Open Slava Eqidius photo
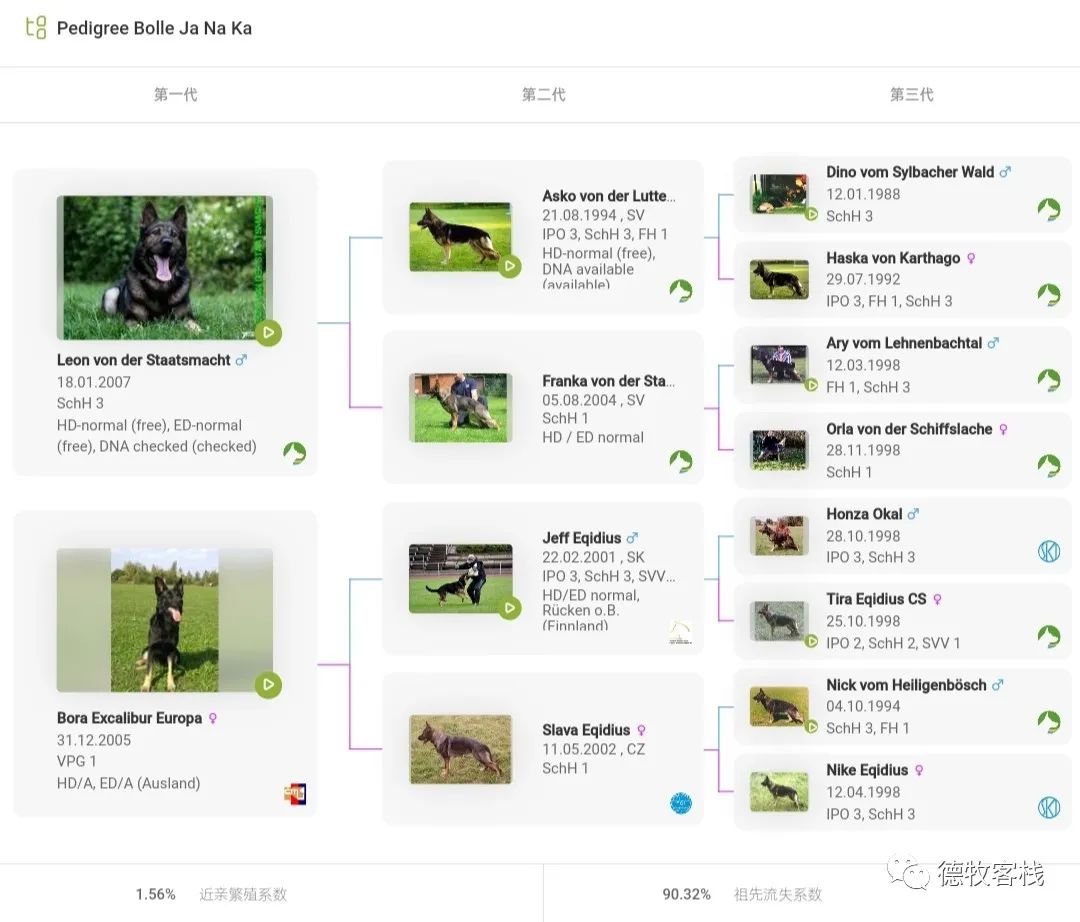Image resolution: width=1080 pixels, height=922 pixels. (x=461, y=749)
